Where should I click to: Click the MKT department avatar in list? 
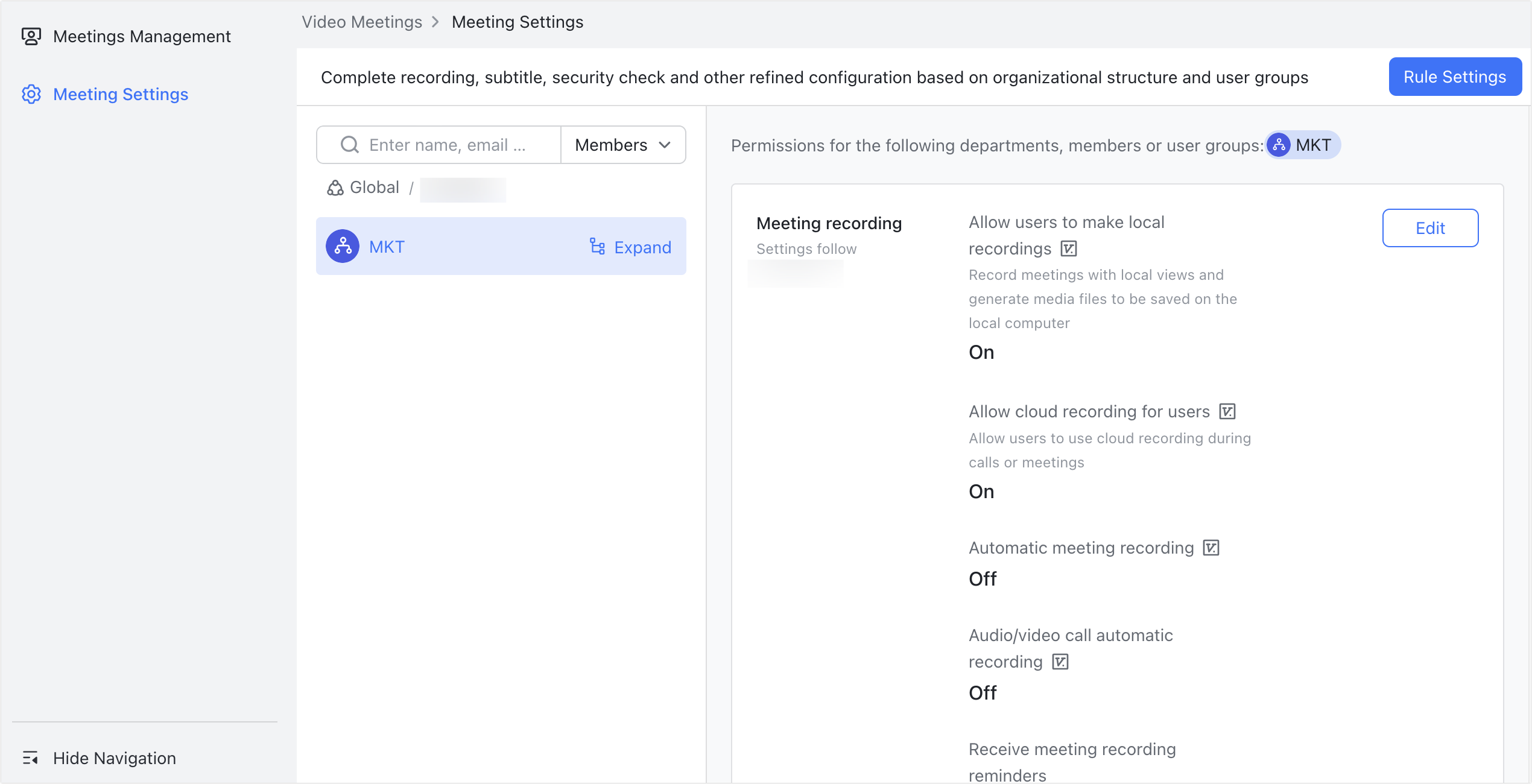pos(343,246)
